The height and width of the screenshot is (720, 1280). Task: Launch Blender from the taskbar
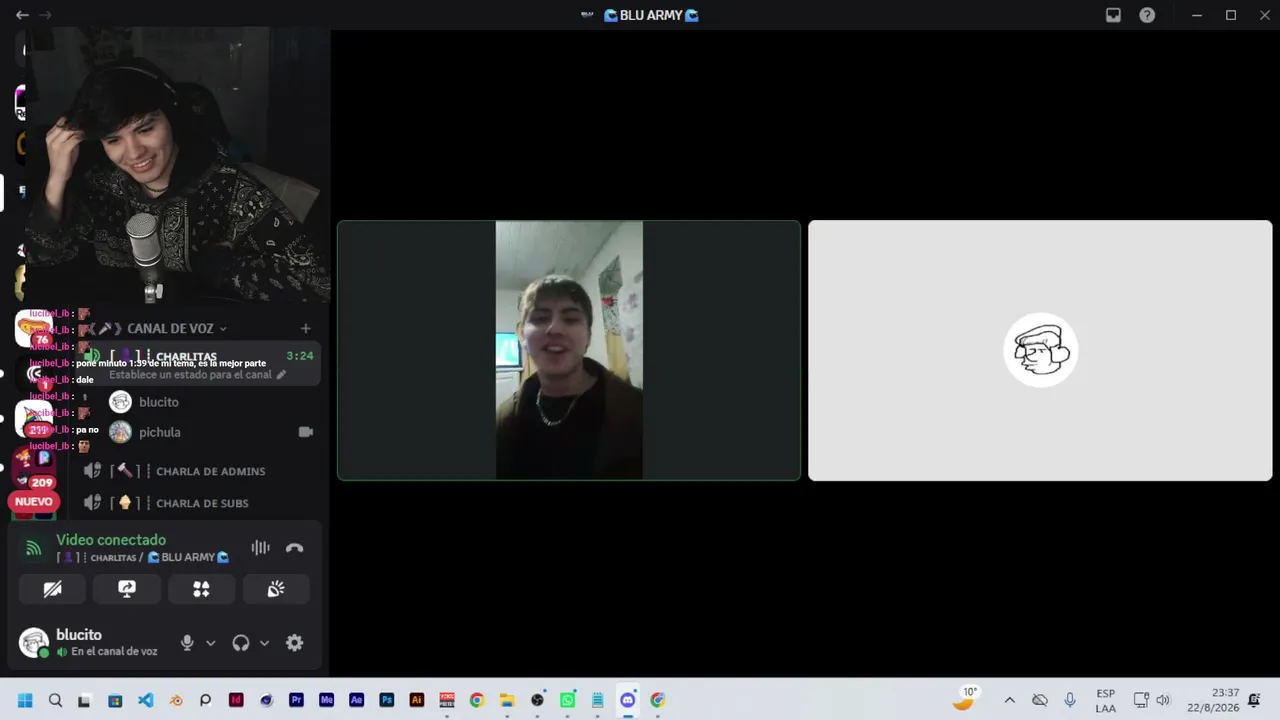click(176, 700)
